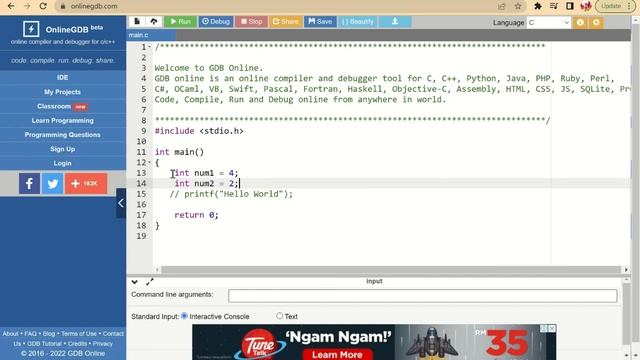The width and height of the screenshot is (640, 360).
Task: Select Text standard input radio button
Action: pos(280,316)
